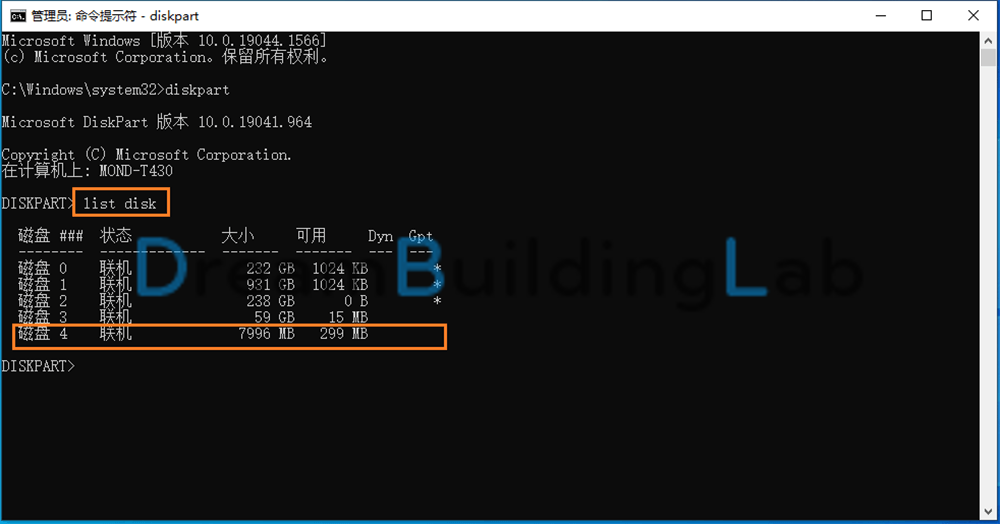Click the highlighted 'list disk' command
This screenshot has height=524, width=1000.
[x=120, y=203]
